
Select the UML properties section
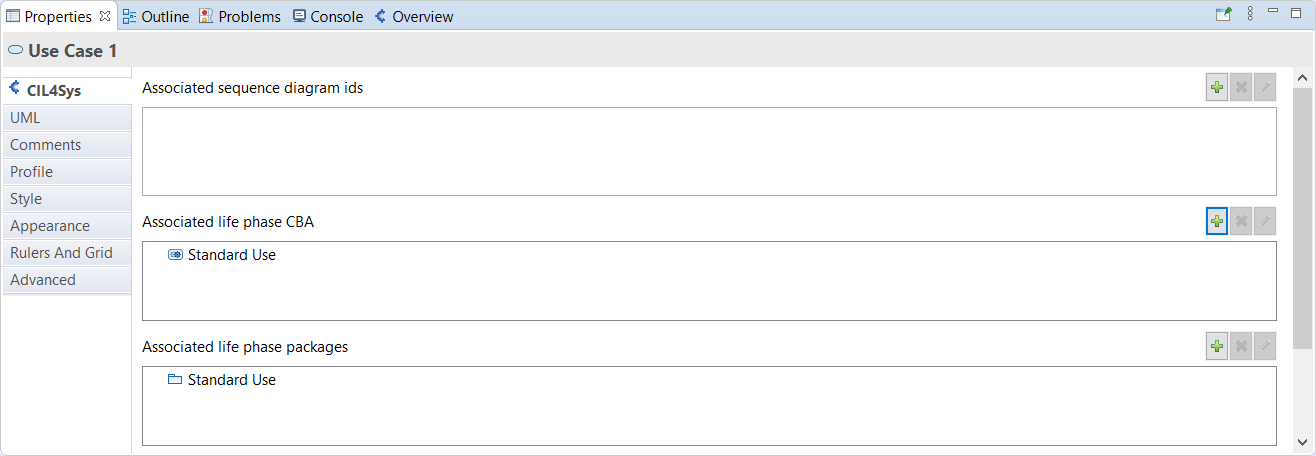[66, 118]
